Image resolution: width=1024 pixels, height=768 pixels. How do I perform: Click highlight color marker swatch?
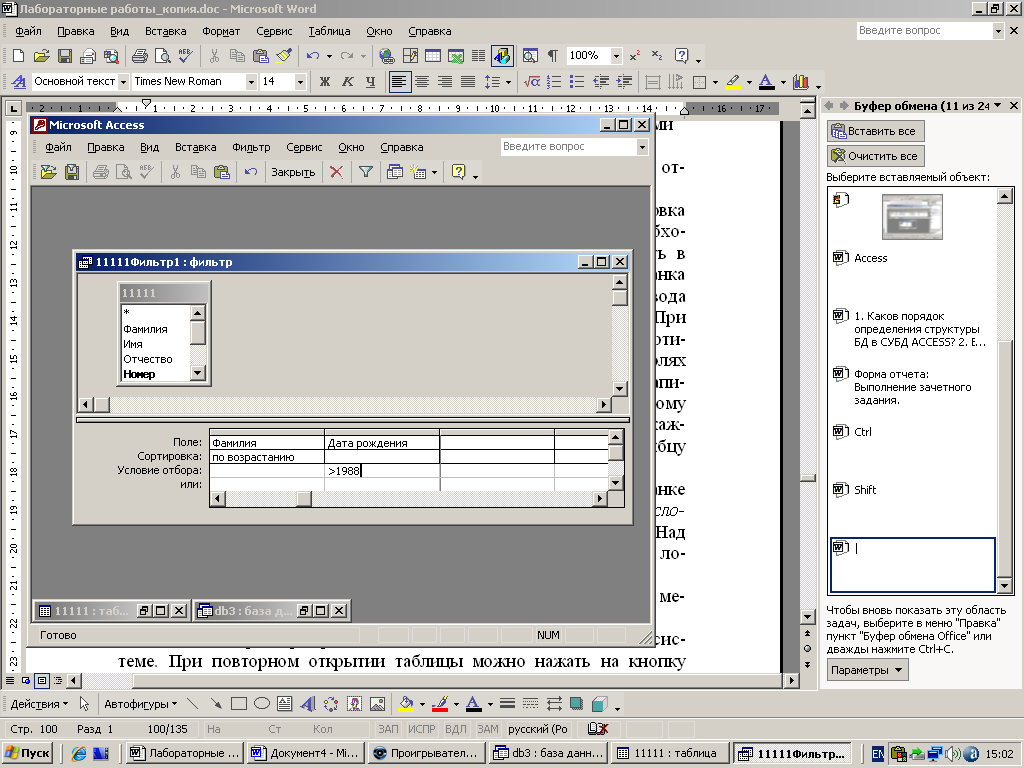[733, 82]
